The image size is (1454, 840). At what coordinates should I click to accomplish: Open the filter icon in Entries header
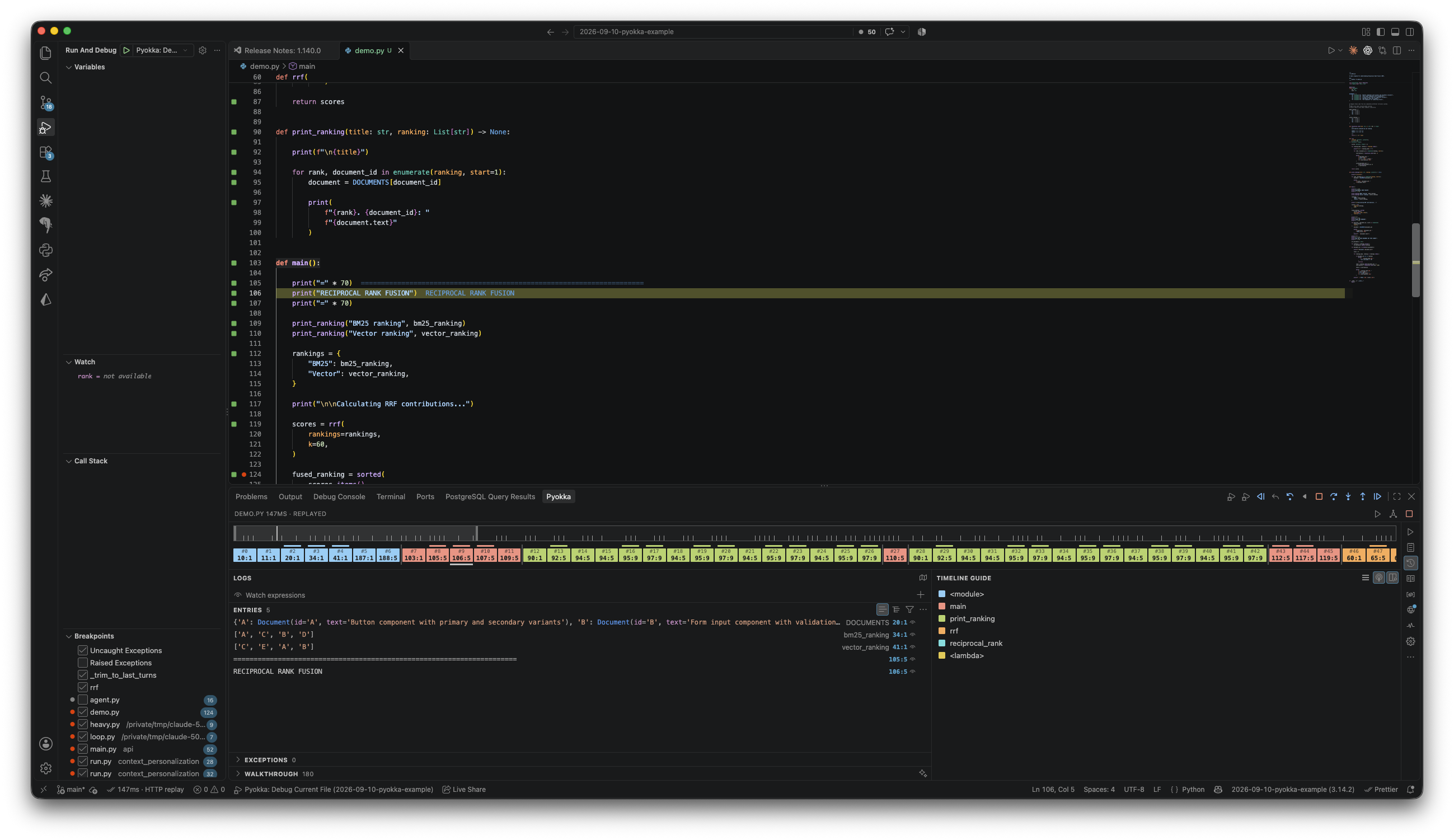tap(909, 610)
